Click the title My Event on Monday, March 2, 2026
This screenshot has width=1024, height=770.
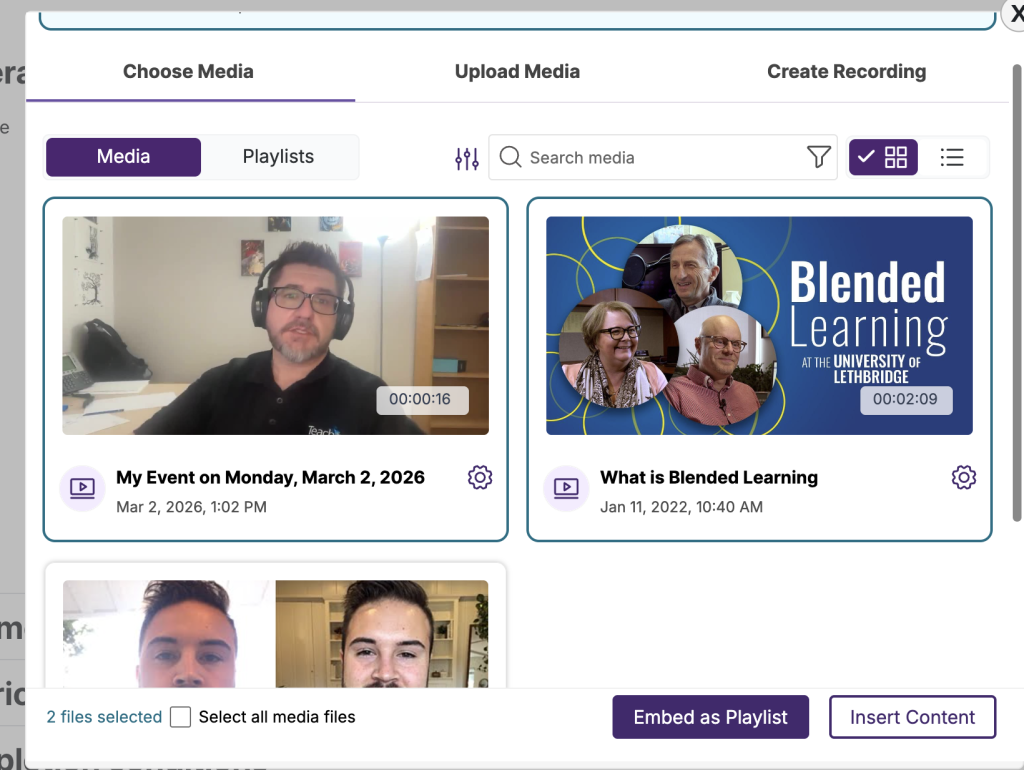coord(270,477)
